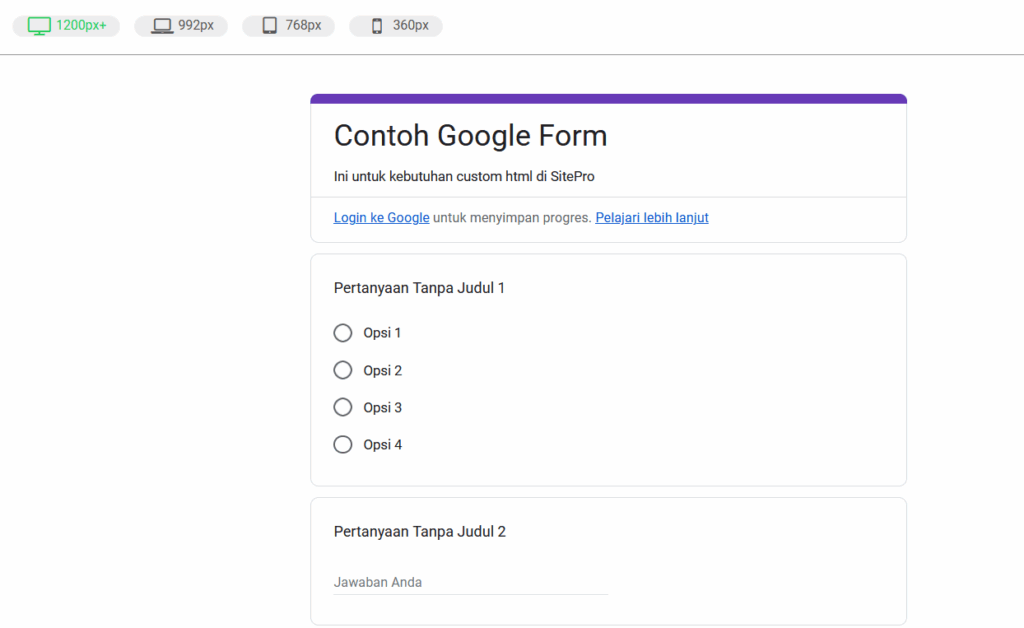Screen dimensions: 1024x628
Task: Click the Pertanyaan Tanpa Judul 2 heading
Action: (x=419, y=531)
